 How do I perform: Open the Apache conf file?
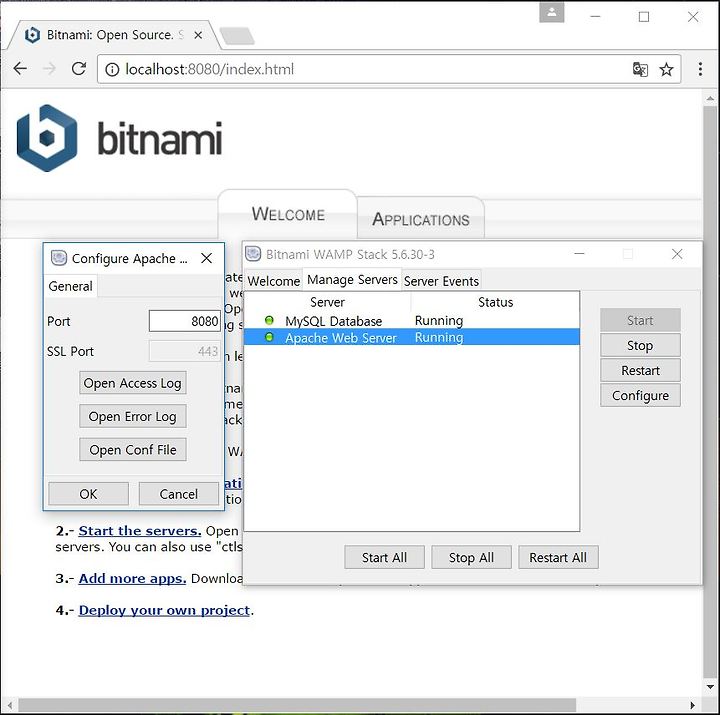(x=133, y=450)
